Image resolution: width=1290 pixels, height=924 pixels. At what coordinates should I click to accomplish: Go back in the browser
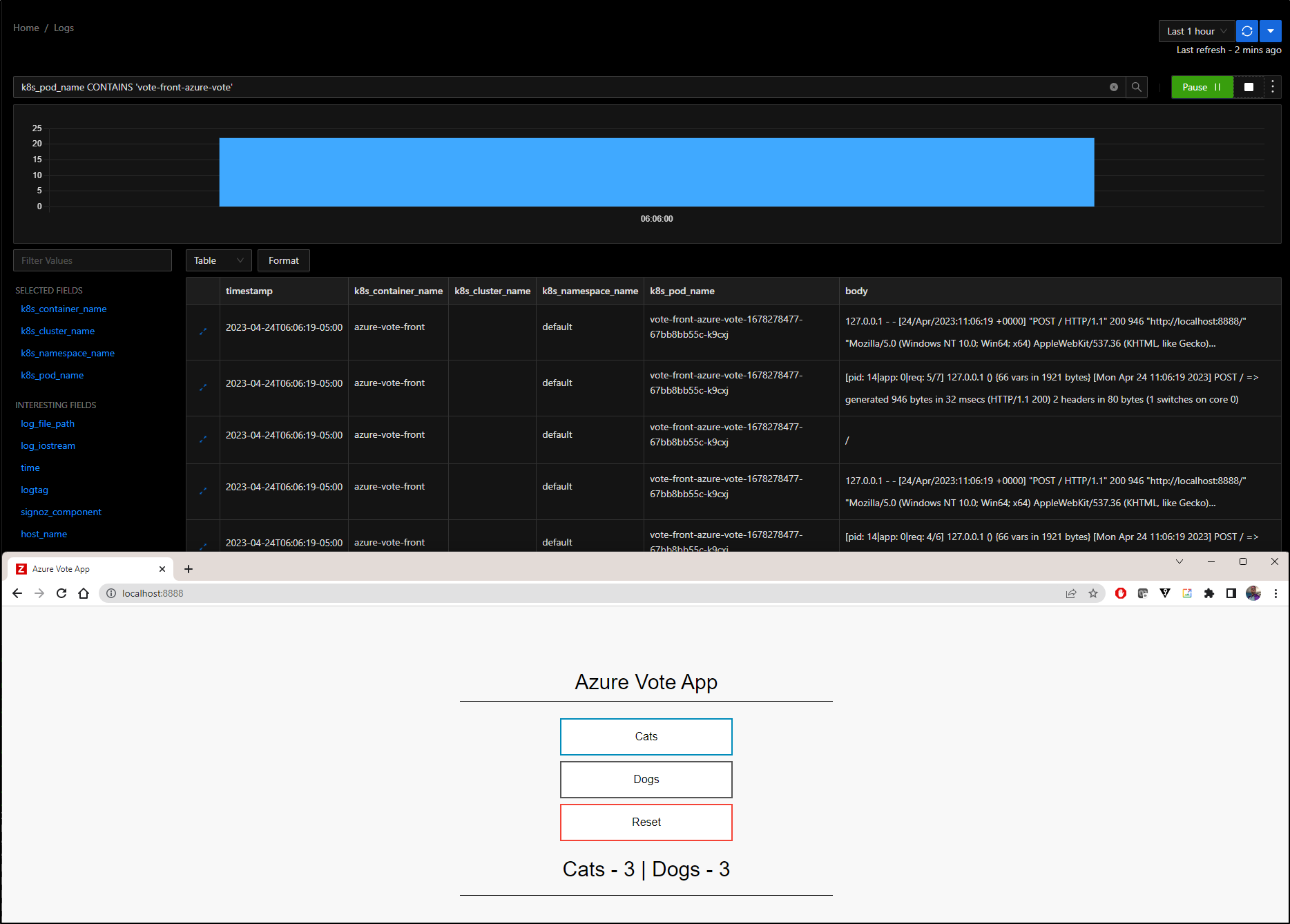(17, 593)
